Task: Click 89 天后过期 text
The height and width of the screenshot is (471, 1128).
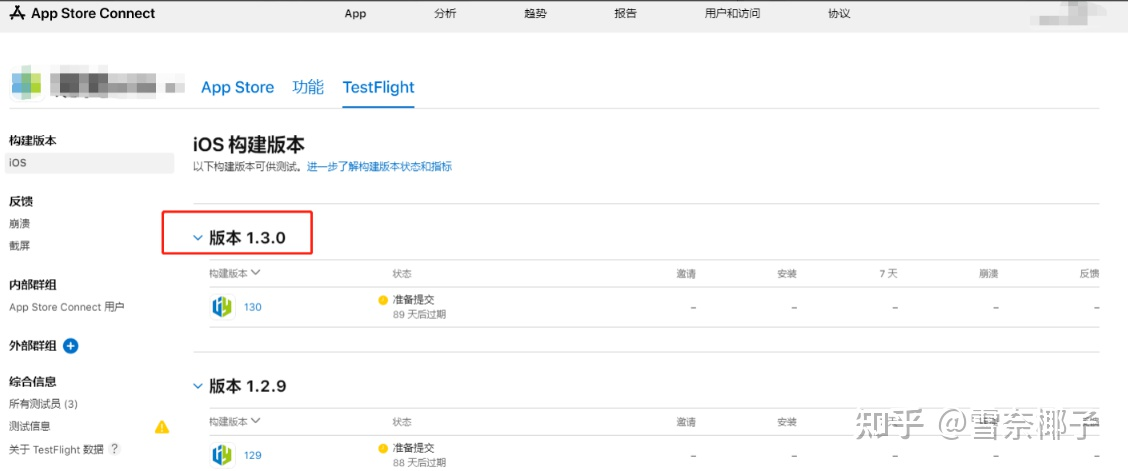Action: click(x=419, y=314)
